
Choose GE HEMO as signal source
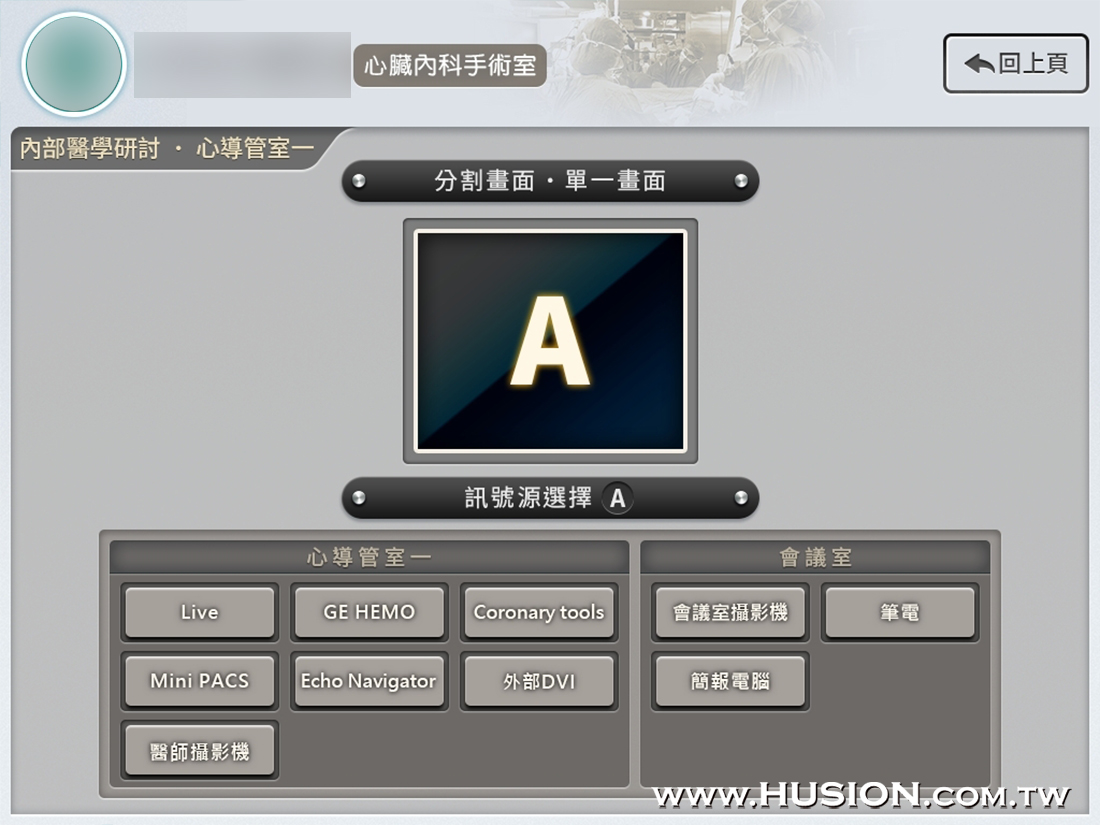click(369, 612)
